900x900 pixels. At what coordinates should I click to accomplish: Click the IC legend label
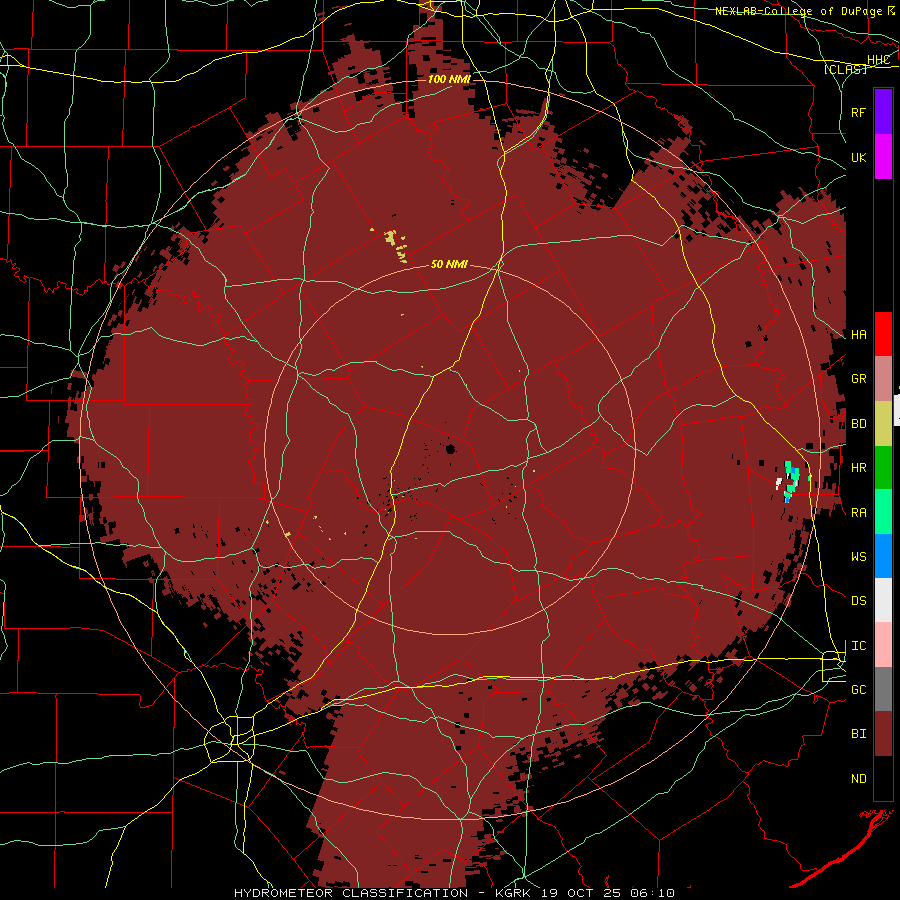point(858,646)
